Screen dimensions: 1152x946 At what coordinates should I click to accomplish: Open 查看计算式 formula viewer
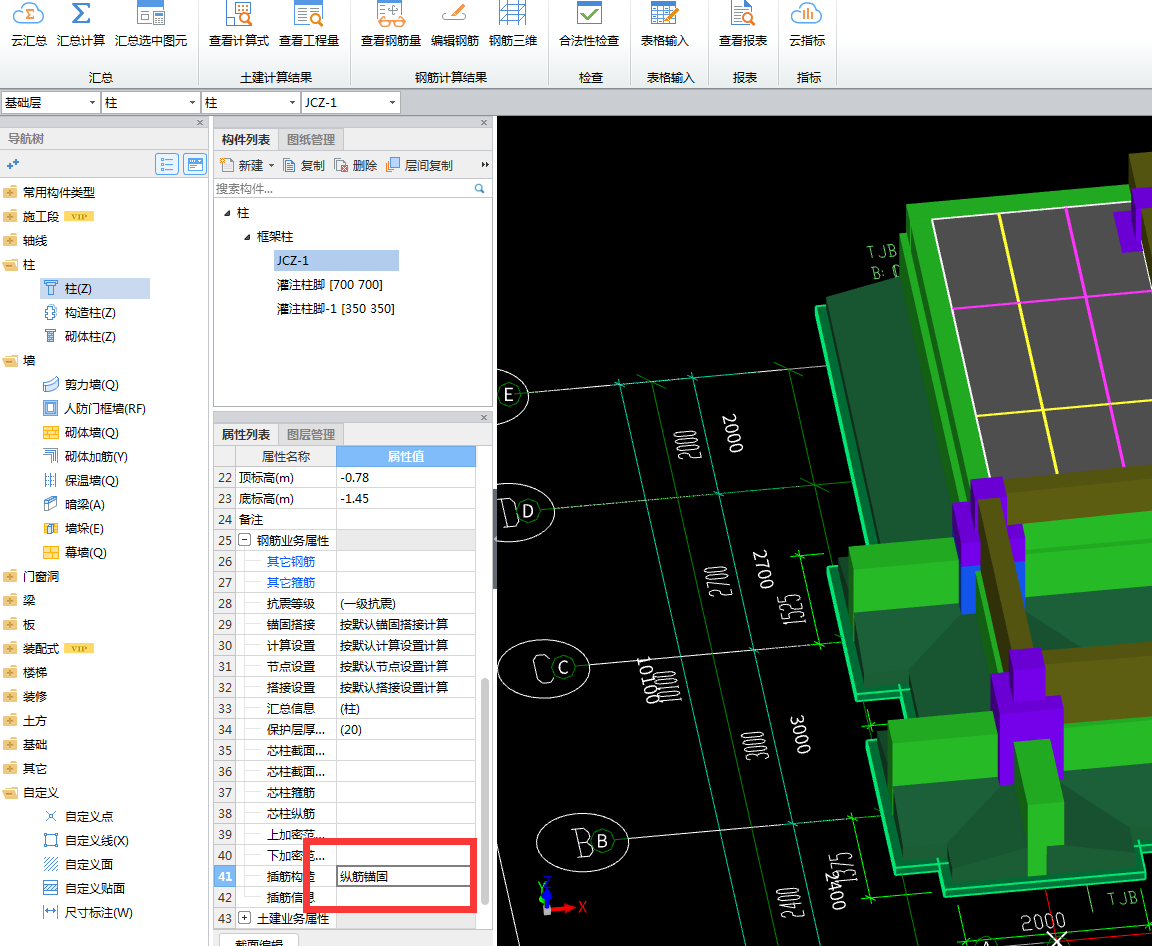[x=239, y=25]
